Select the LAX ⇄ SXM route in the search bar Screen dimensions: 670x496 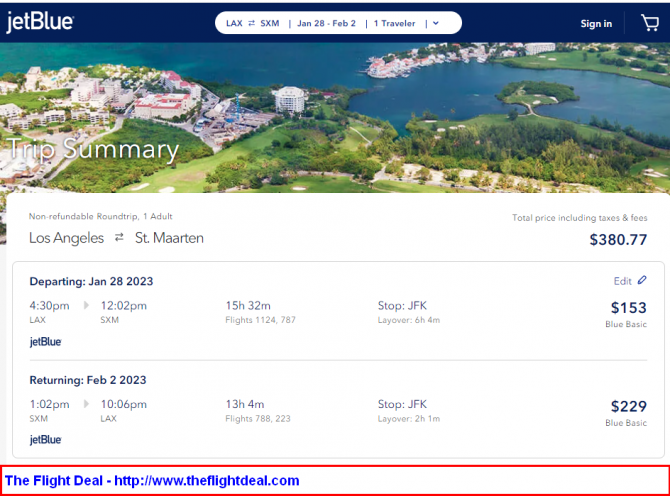tap(252, 23)
